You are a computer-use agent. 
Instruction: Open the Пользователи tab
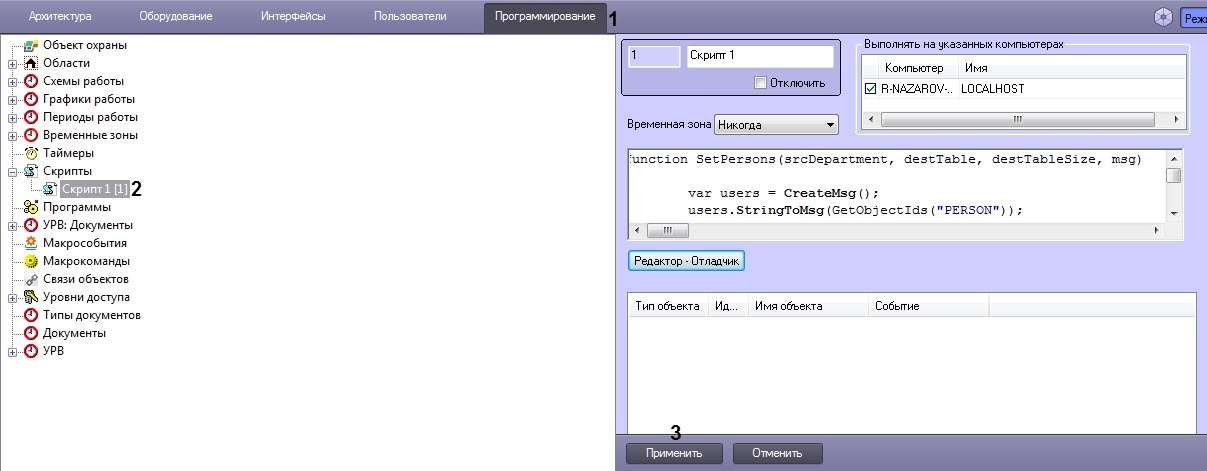point(410,17)
